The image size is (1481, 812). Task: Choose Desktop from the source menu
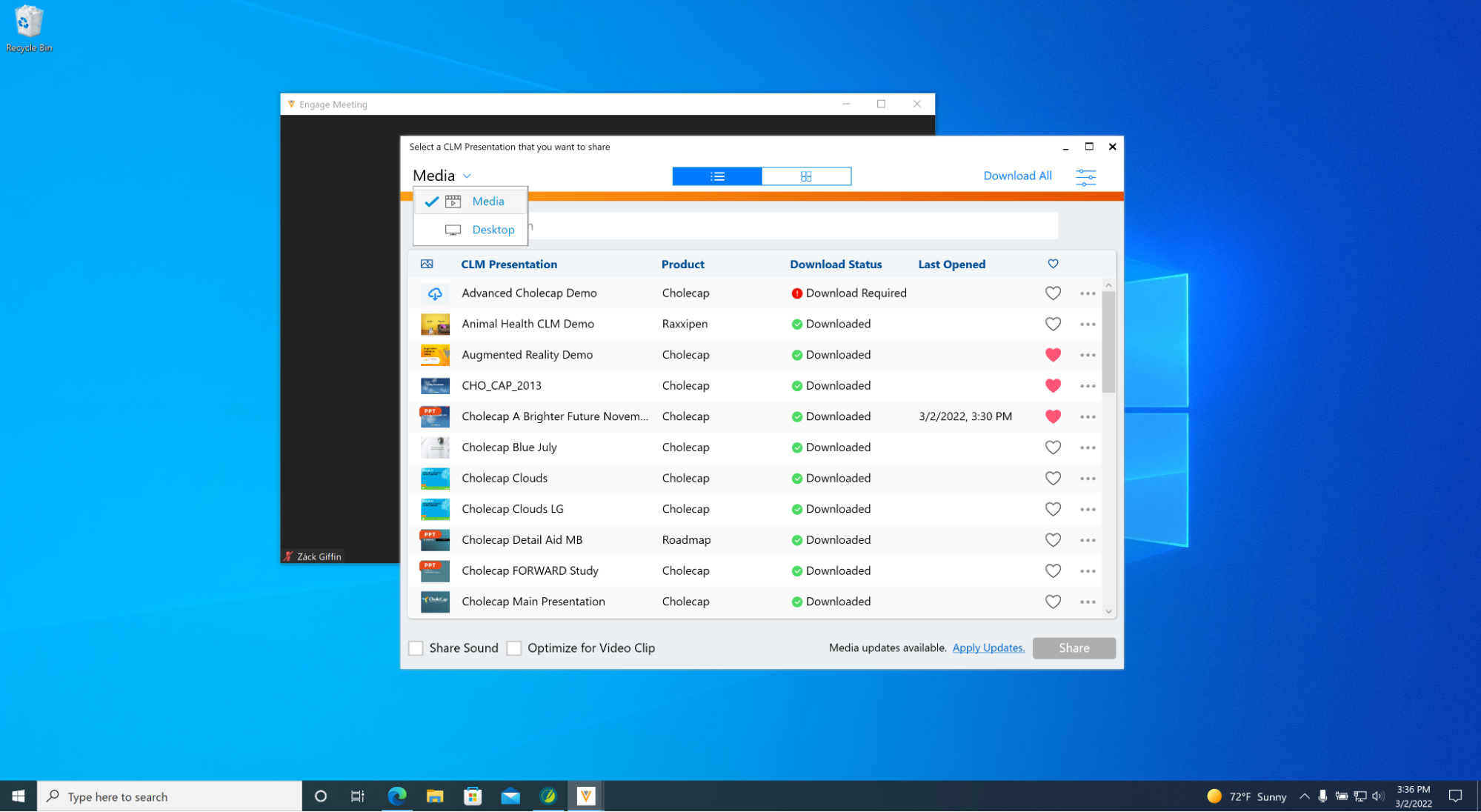tap(493, 230)
